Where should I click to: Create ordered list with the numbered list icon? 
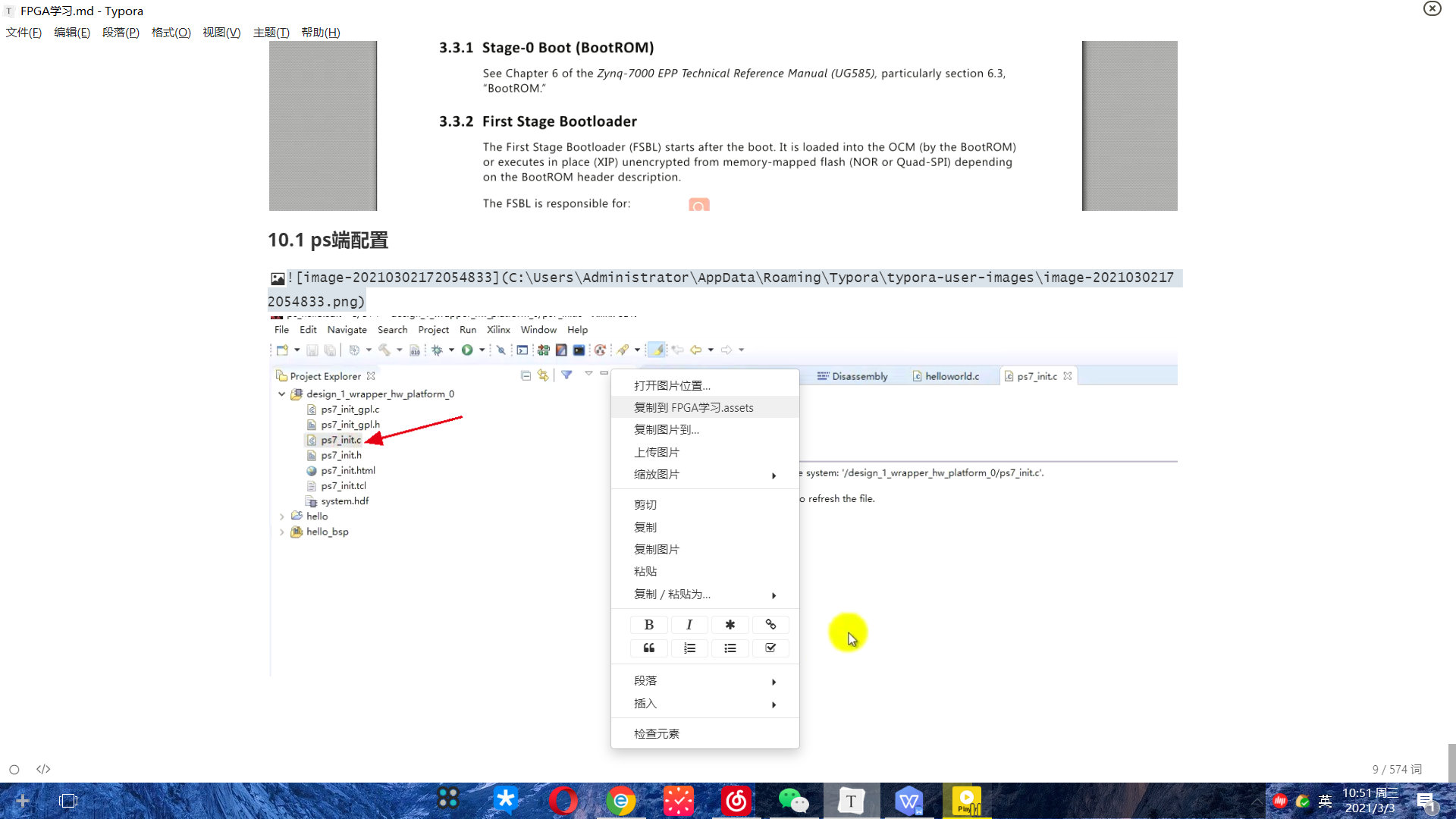(689, 648)
